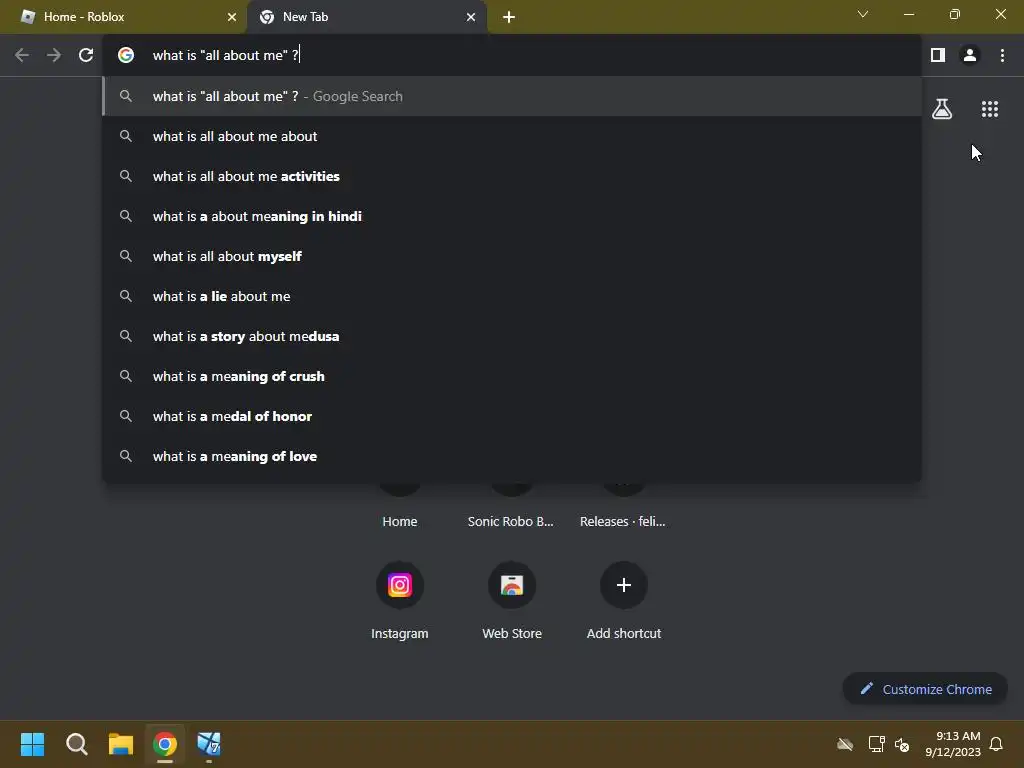The width and height of the screenshot is (1024, 768).
Task: Open the notification bell icon
Action: tap(996, 744)
